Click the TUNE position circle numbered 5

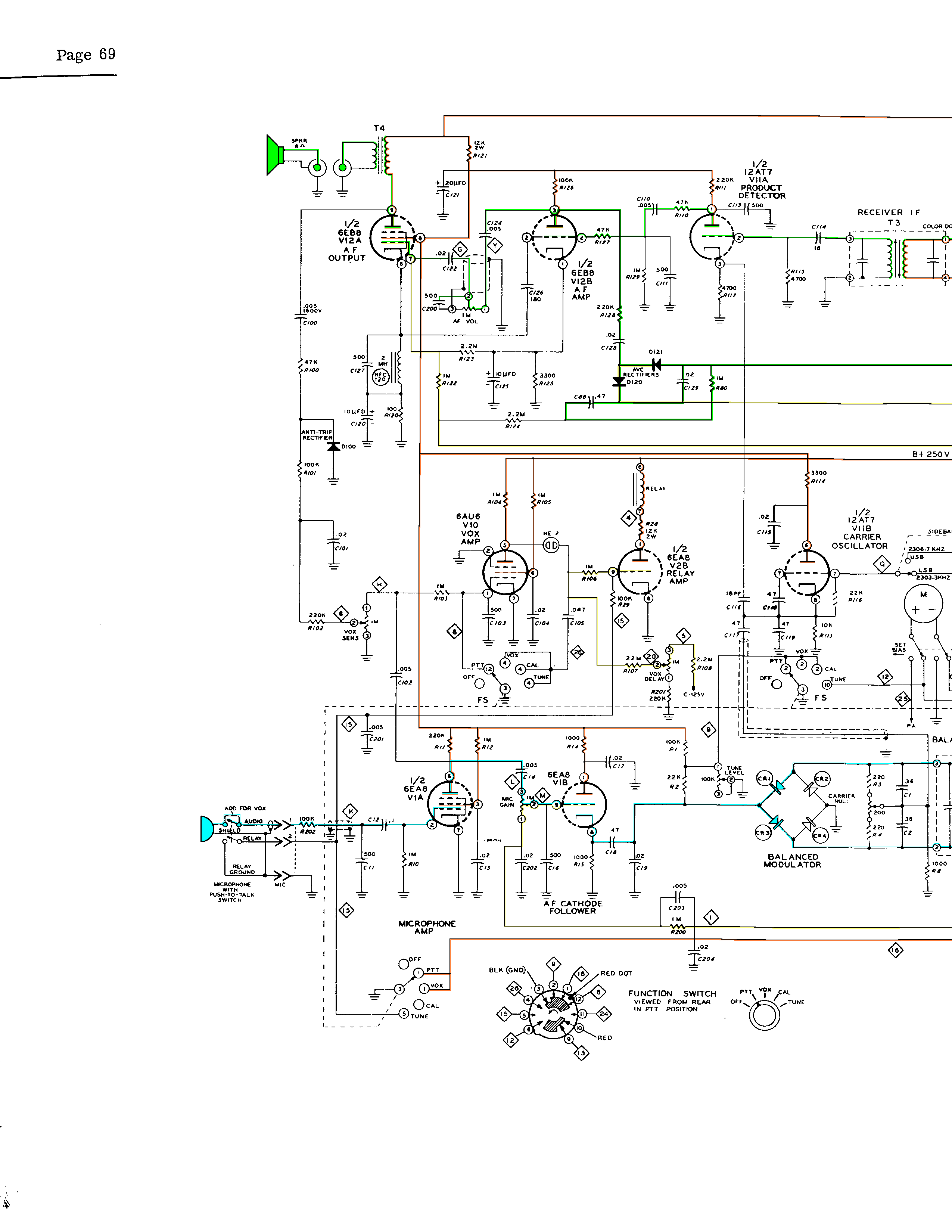(404, 1014)
